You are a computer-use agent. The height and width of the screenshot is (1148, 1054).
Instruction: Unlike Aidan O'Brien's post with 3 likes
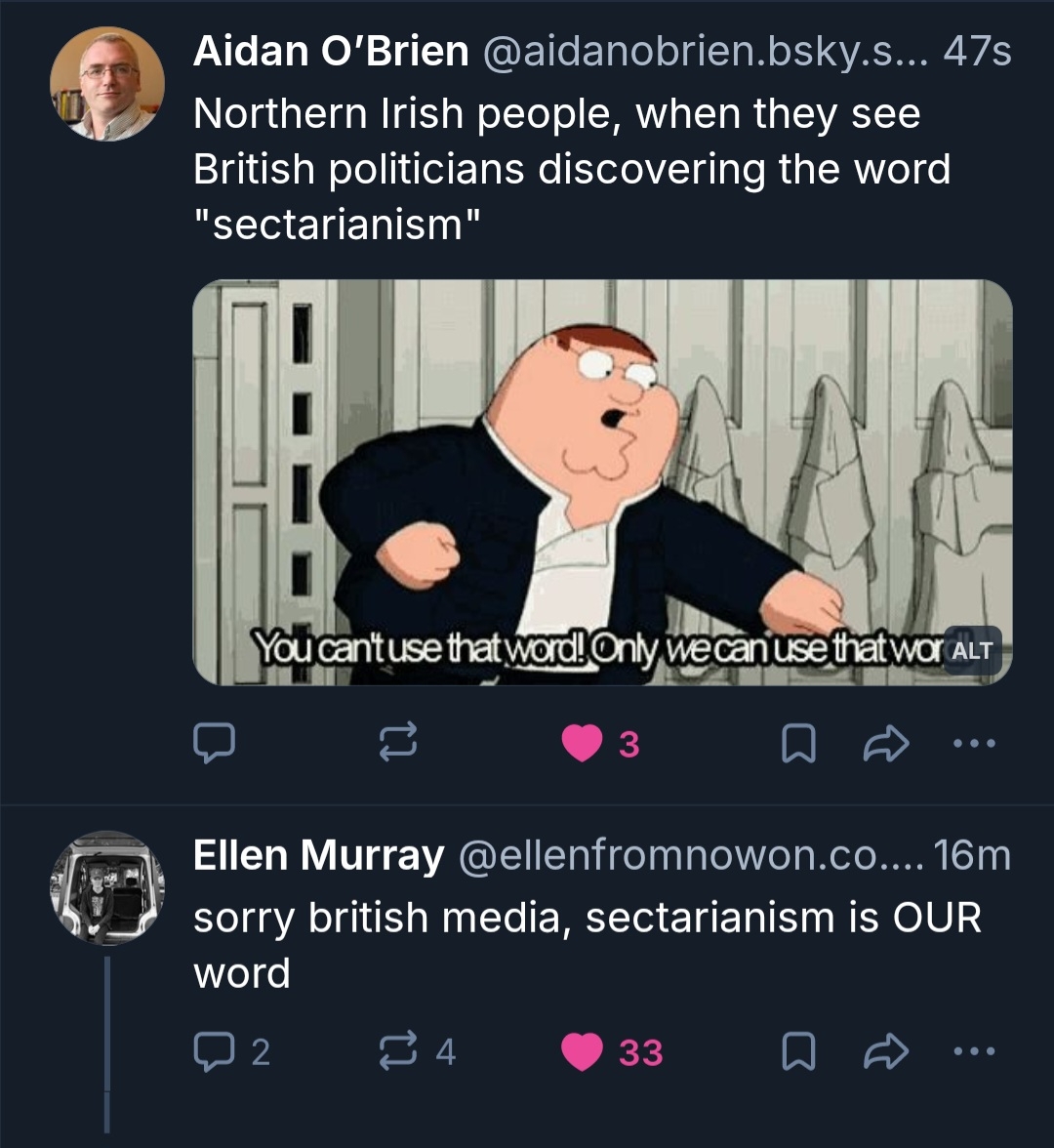[x=583, y=745]
